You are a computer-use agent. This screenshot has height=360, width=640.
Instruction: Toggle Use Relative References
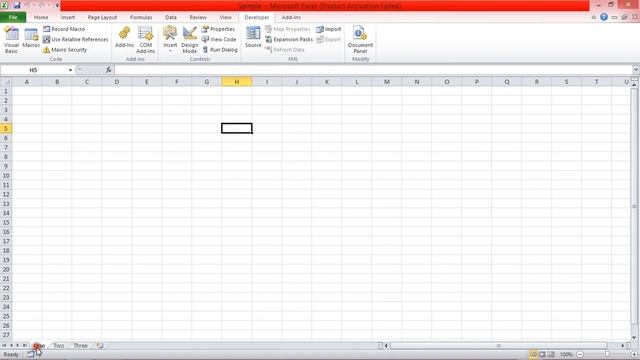pos(76,39)
